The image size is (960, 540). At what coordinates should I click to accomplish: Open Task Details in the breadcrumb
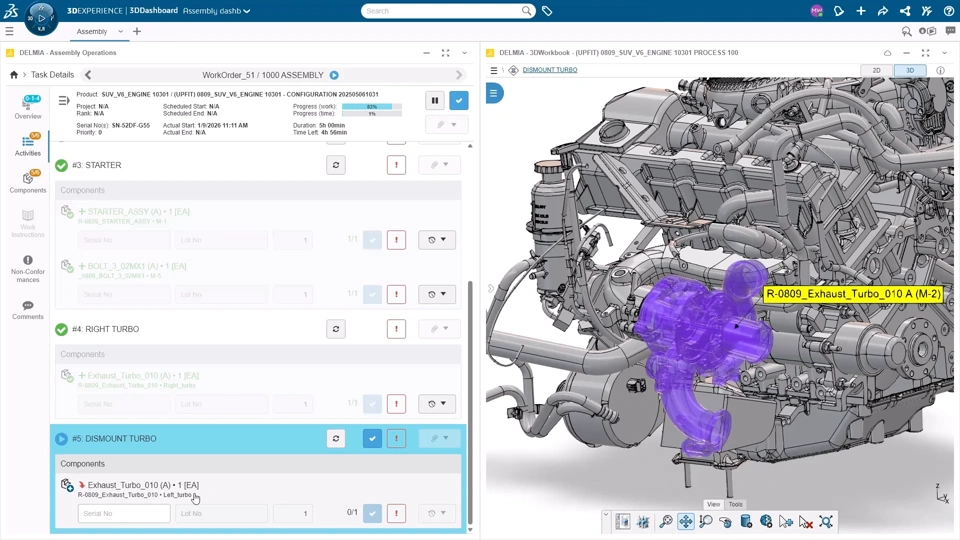pyautogui.click(x=52, y=75)
